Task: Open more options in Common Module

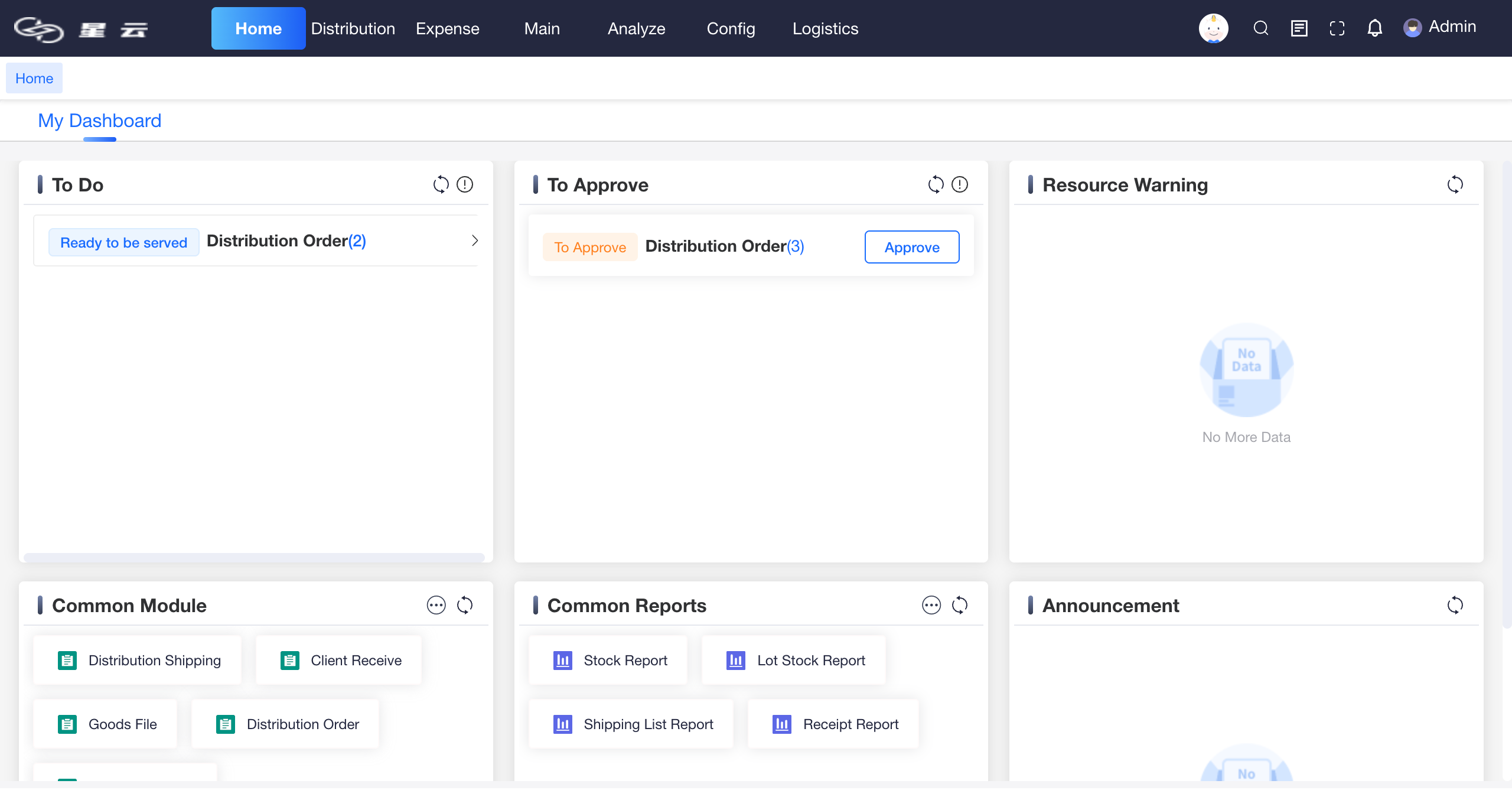Action: 436,605
